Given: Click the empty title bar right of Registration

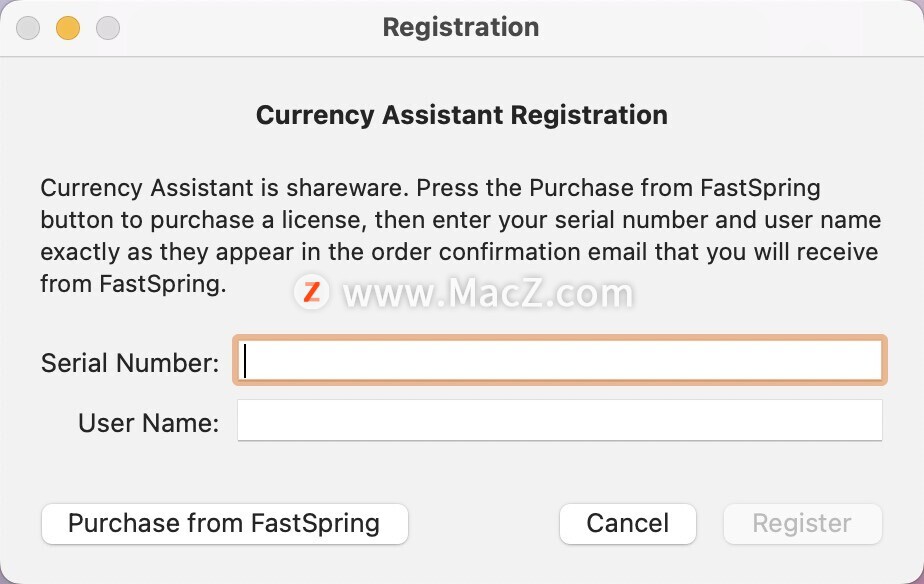Looking at the screenshot, I should pyautogui.click(x=731, y=28).
